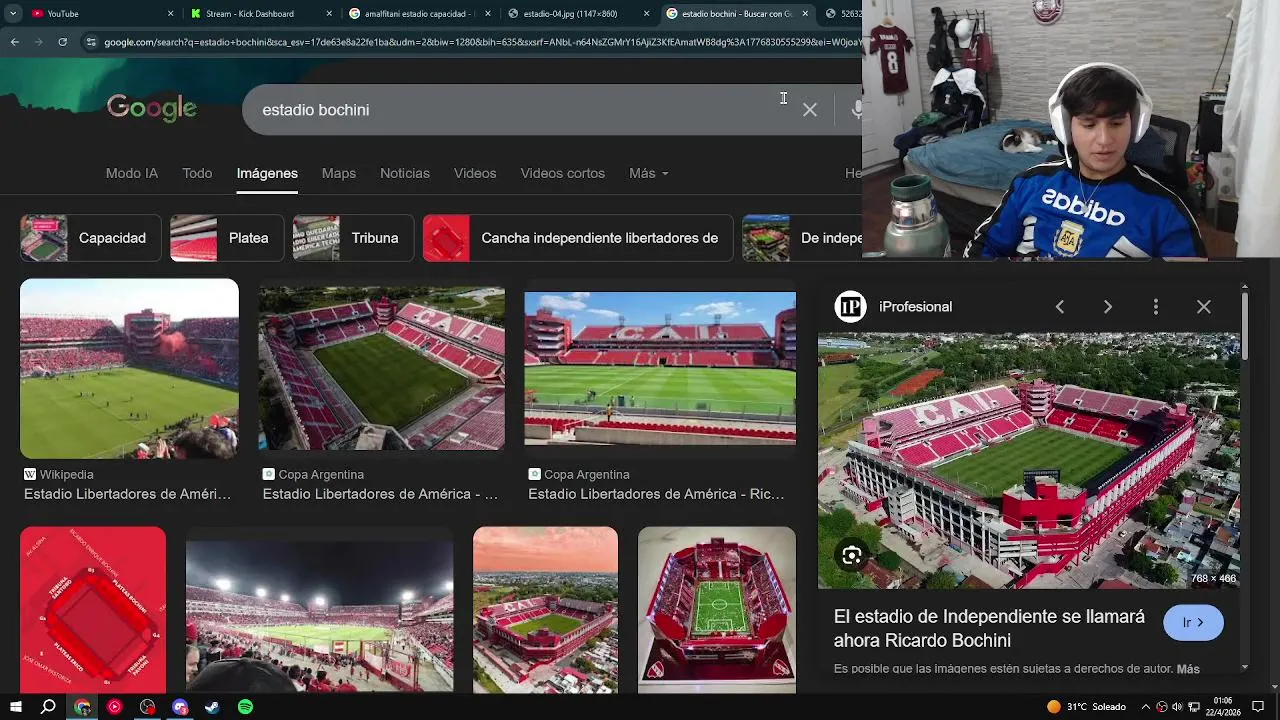Image resolution: width=1280 pixels, height=720 pixels.
Task: Select the Maps search filter
Action: click(339, 173)
